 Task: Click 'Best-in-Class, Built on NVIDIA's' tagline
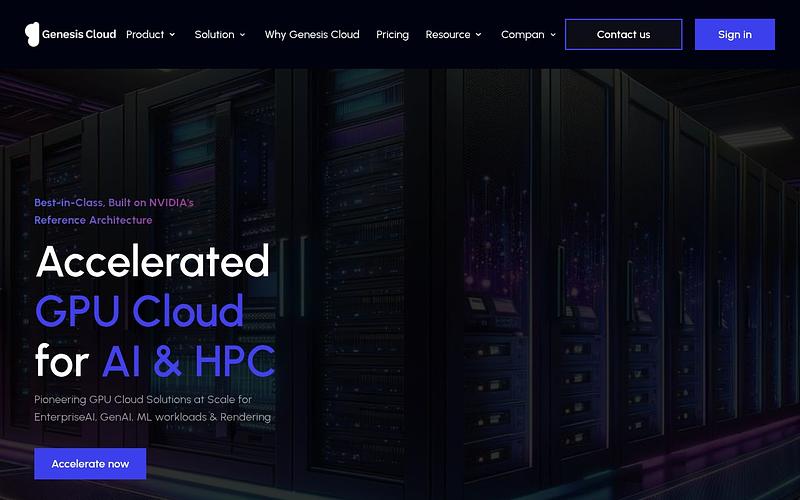point(114,203)
